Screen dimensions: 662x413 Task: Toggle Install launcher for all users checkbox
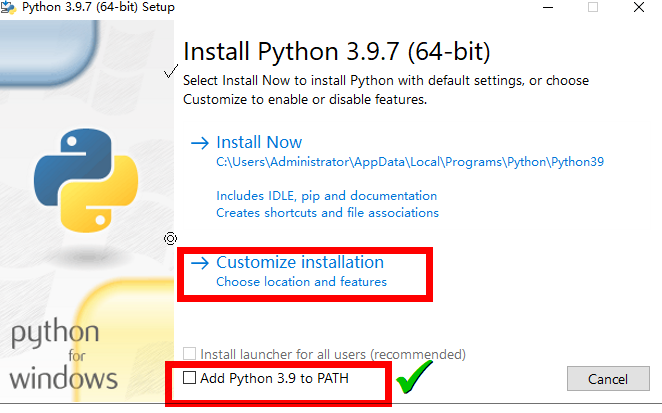(190, 354)
